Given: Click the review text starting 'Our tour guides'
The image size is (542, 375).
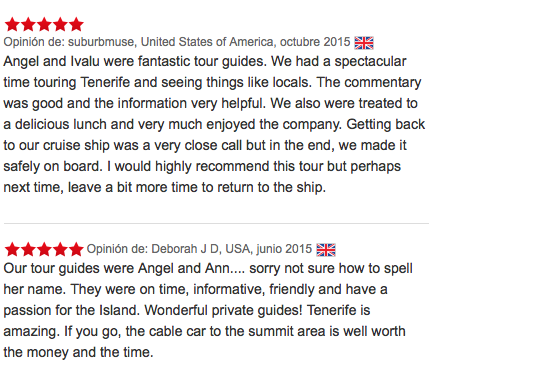Looking at the screenshot, I should coord(208,310).
